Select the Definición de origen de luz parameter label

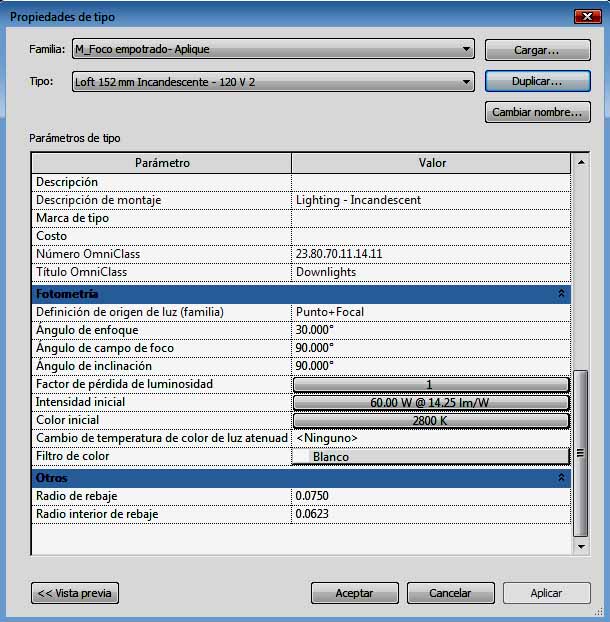130,312
